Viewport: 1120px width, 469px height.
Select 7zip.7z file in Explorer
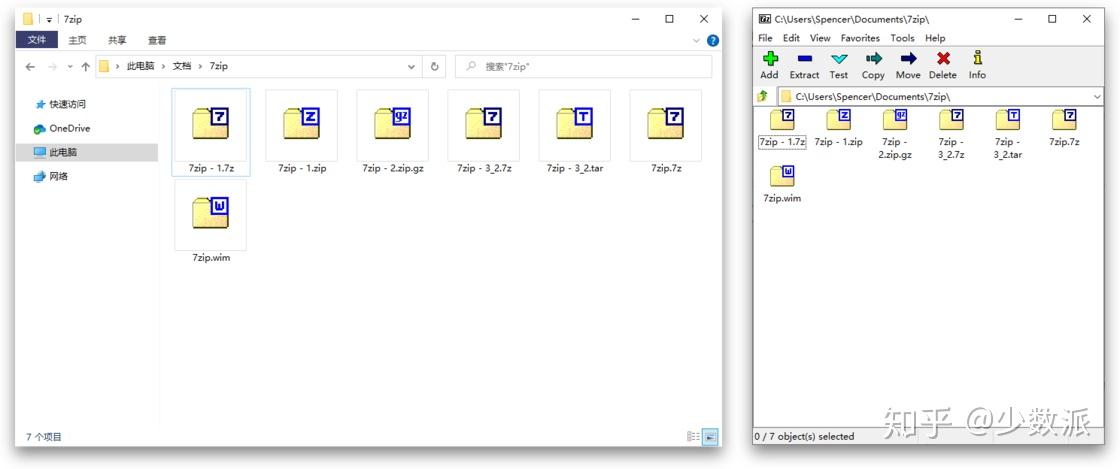tap(666, 132)
